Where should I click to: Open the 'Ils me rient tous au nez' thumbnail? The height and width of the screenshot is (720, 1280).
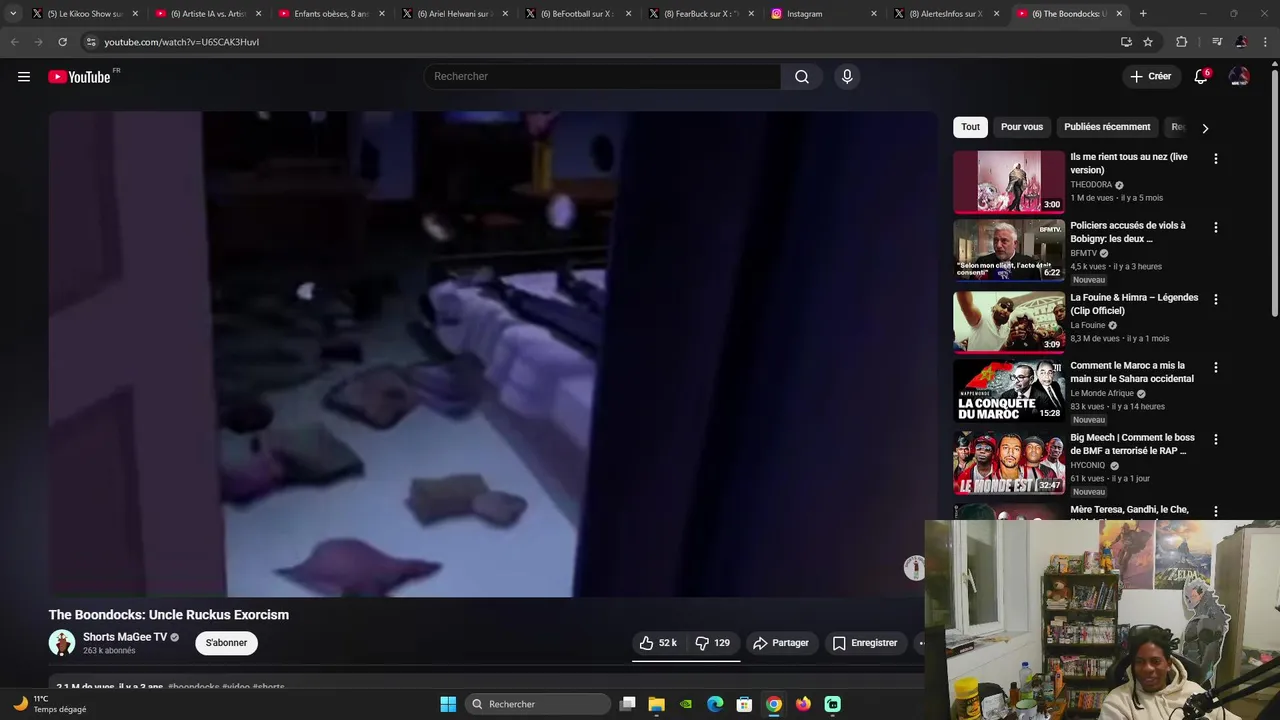tap(1009, 182)
